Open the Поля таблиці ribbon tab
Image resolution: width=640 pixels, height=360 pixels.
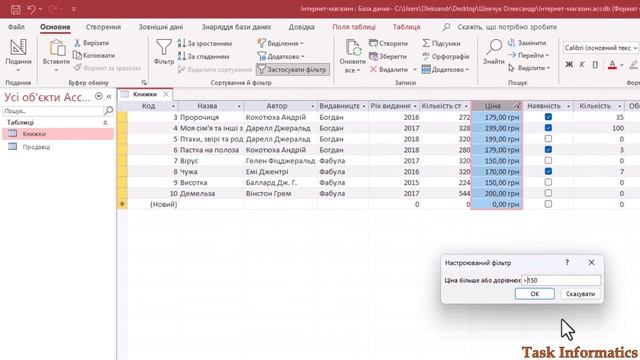coord(354,27)
